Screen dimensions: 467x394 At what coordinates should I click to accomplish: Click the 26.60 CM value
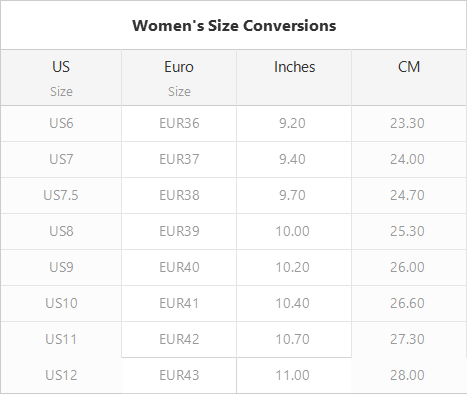(407, 303)
